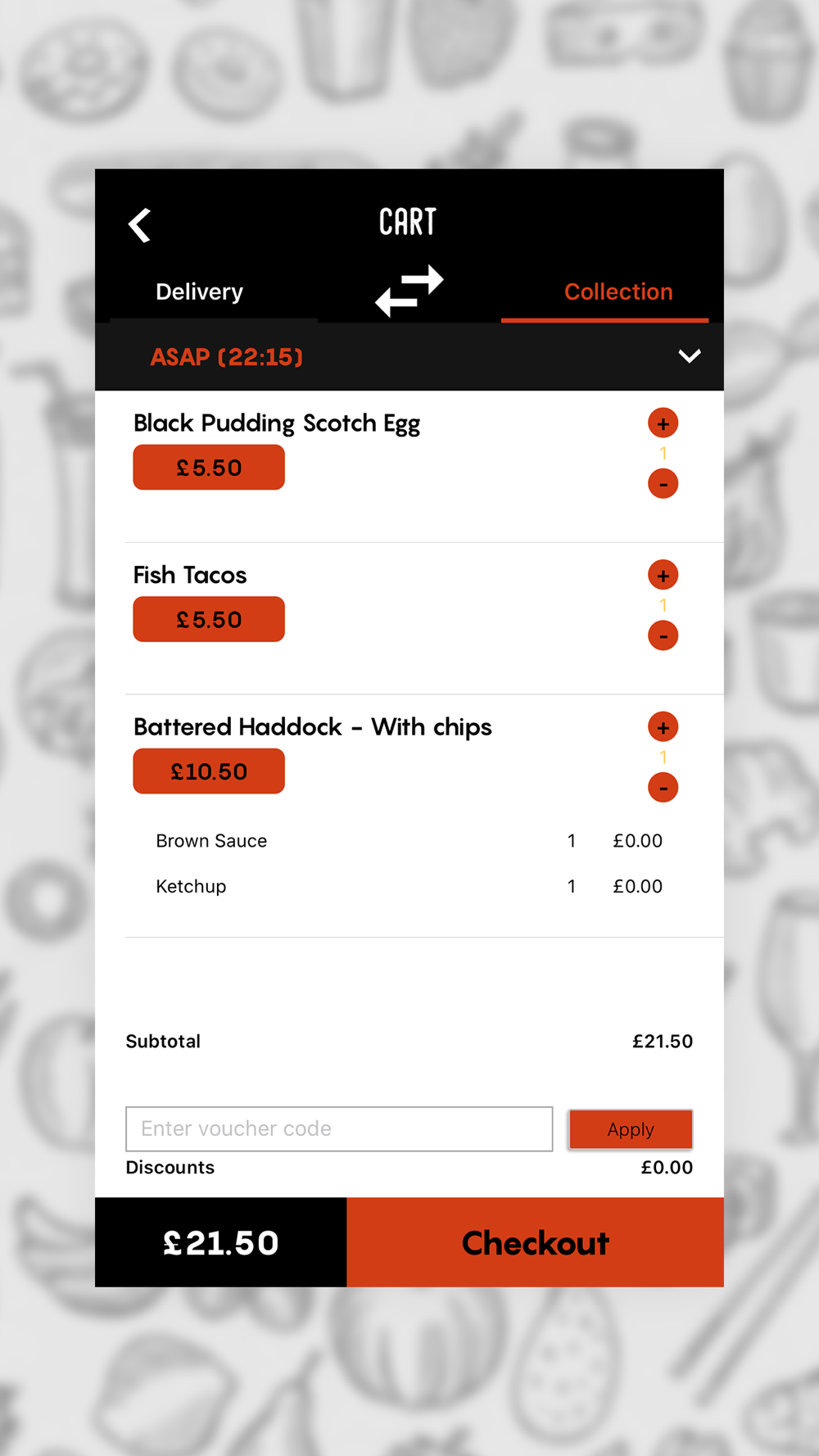The width and height of the screenshot is (819, 1456).
Task: Increase Black Pudding Scotch Egg quantity
Action: [x=663, y=423]
